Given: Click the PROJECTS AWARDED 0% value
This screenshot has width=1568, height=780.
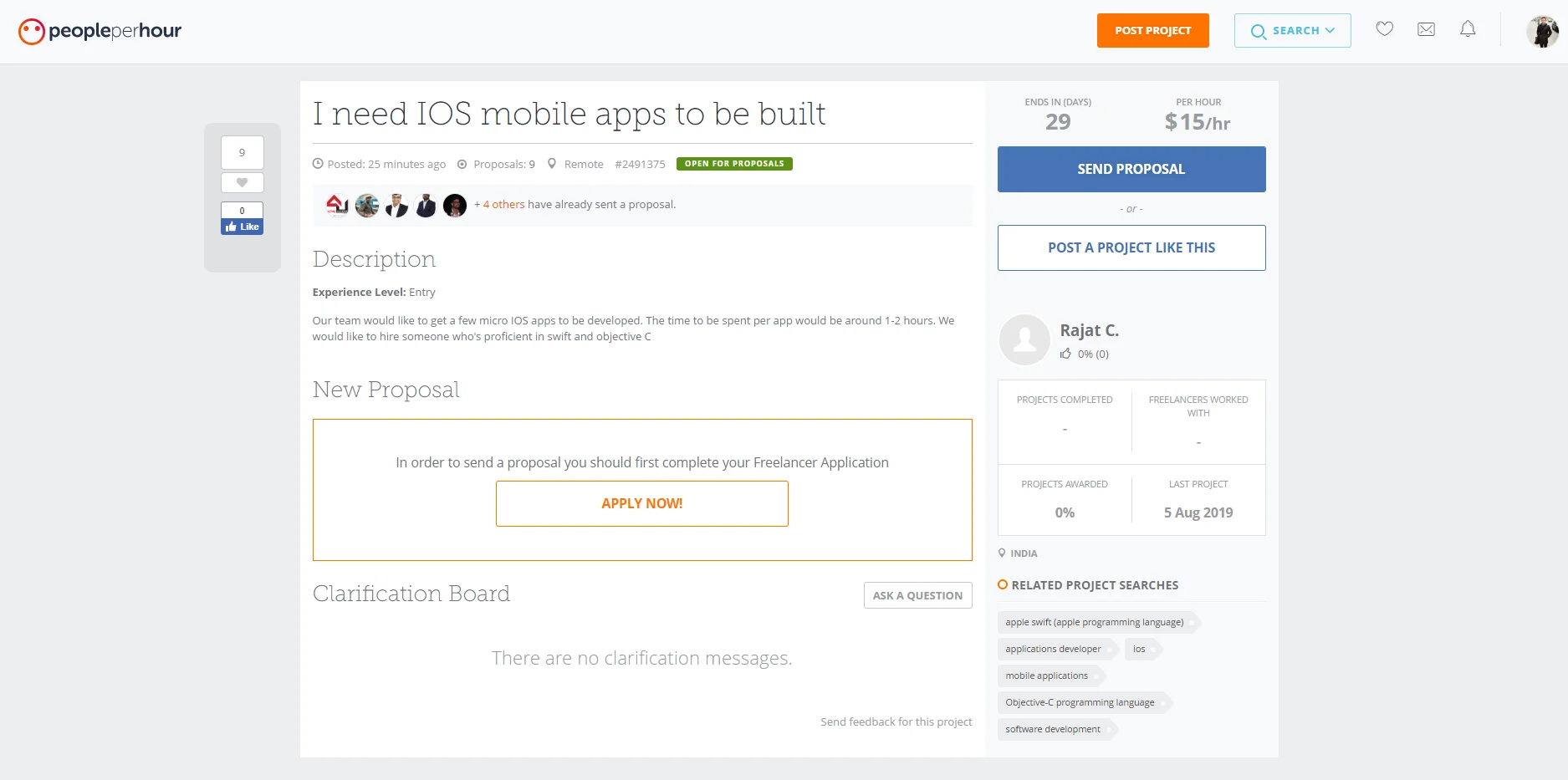Looking at the screenshot, I should 1065,512.
